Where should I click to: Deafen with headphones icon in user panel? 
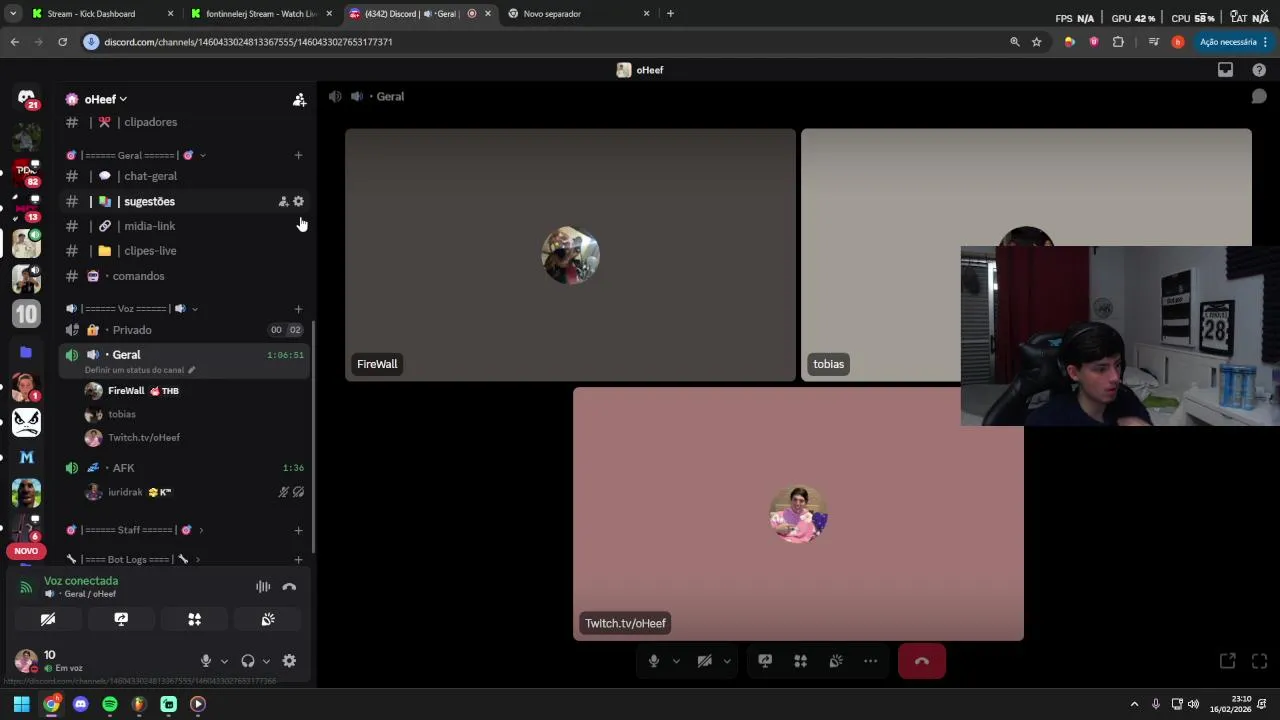[x=248, y=661]
